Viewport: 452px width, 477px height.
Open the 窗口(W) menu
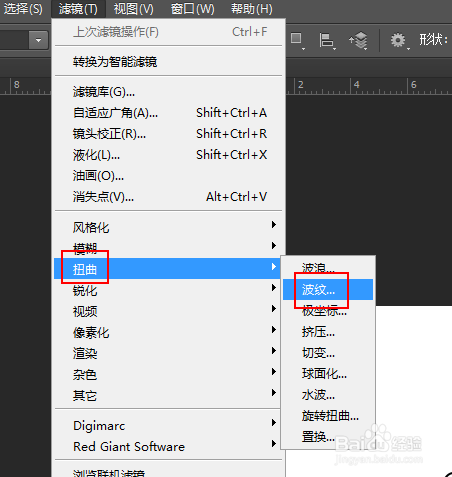tap(192, 9)
